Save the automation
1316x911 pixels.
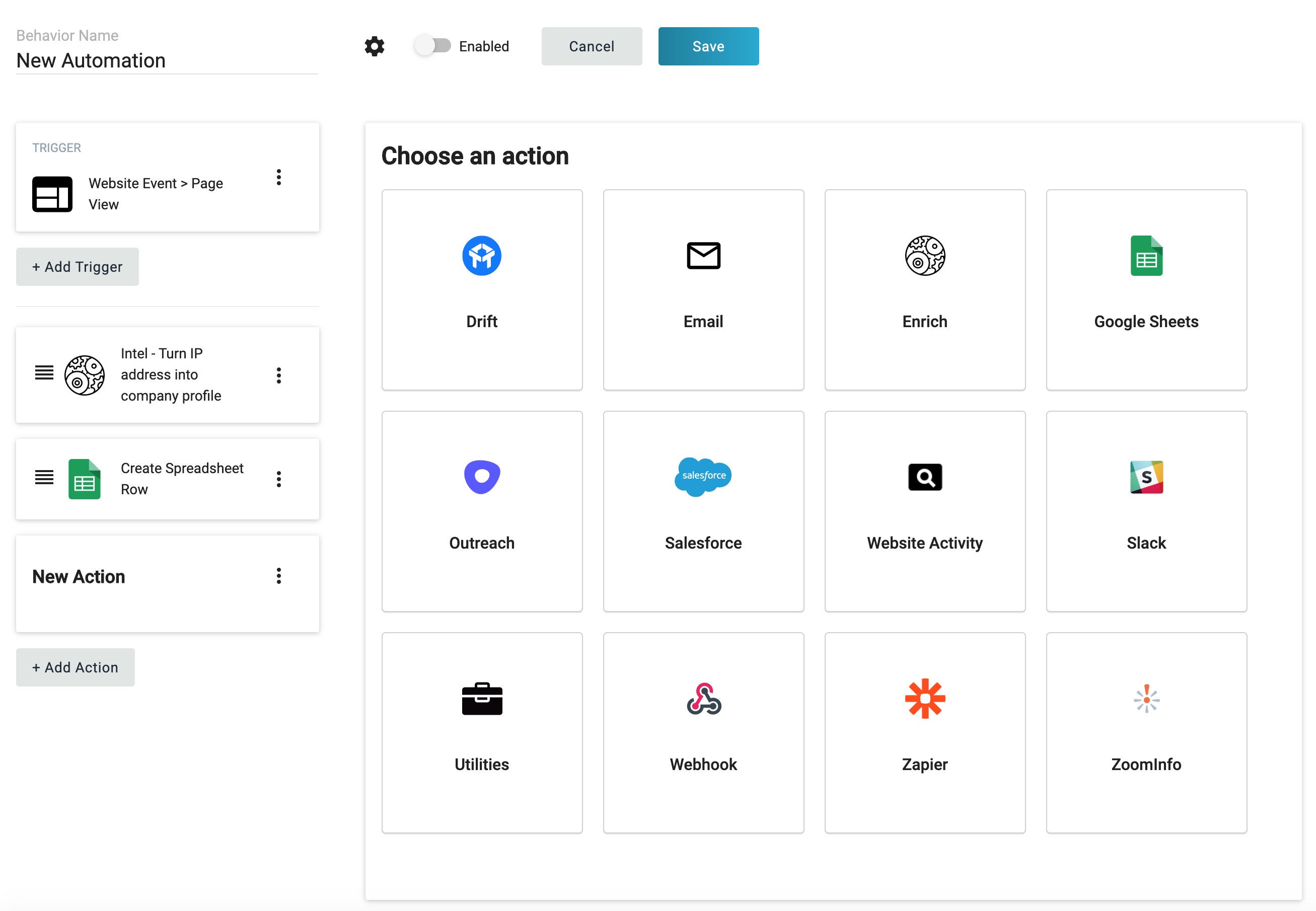click(x=708, y=46)
